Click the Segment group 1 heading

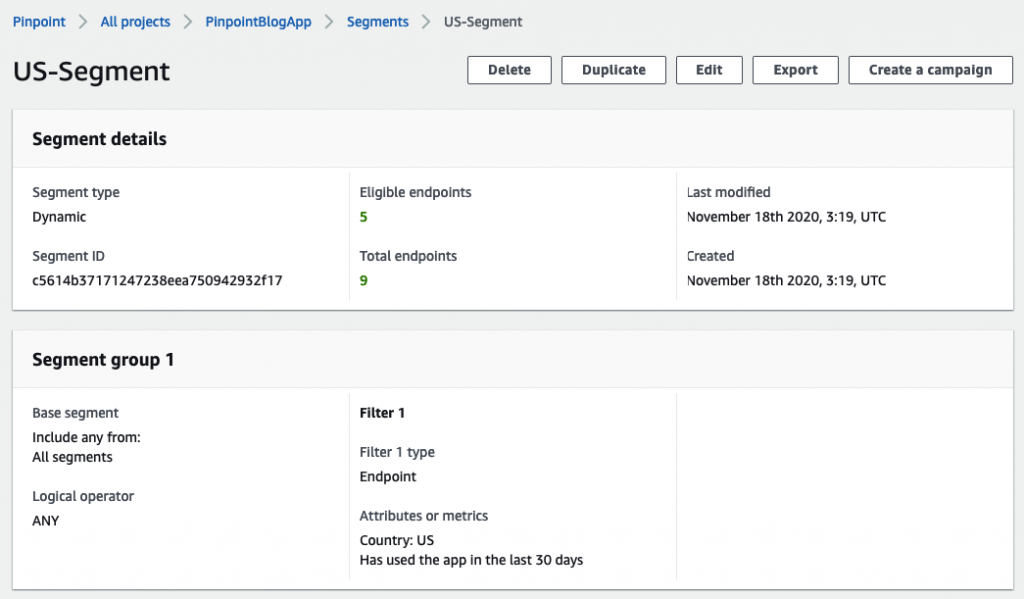point(103,360)
